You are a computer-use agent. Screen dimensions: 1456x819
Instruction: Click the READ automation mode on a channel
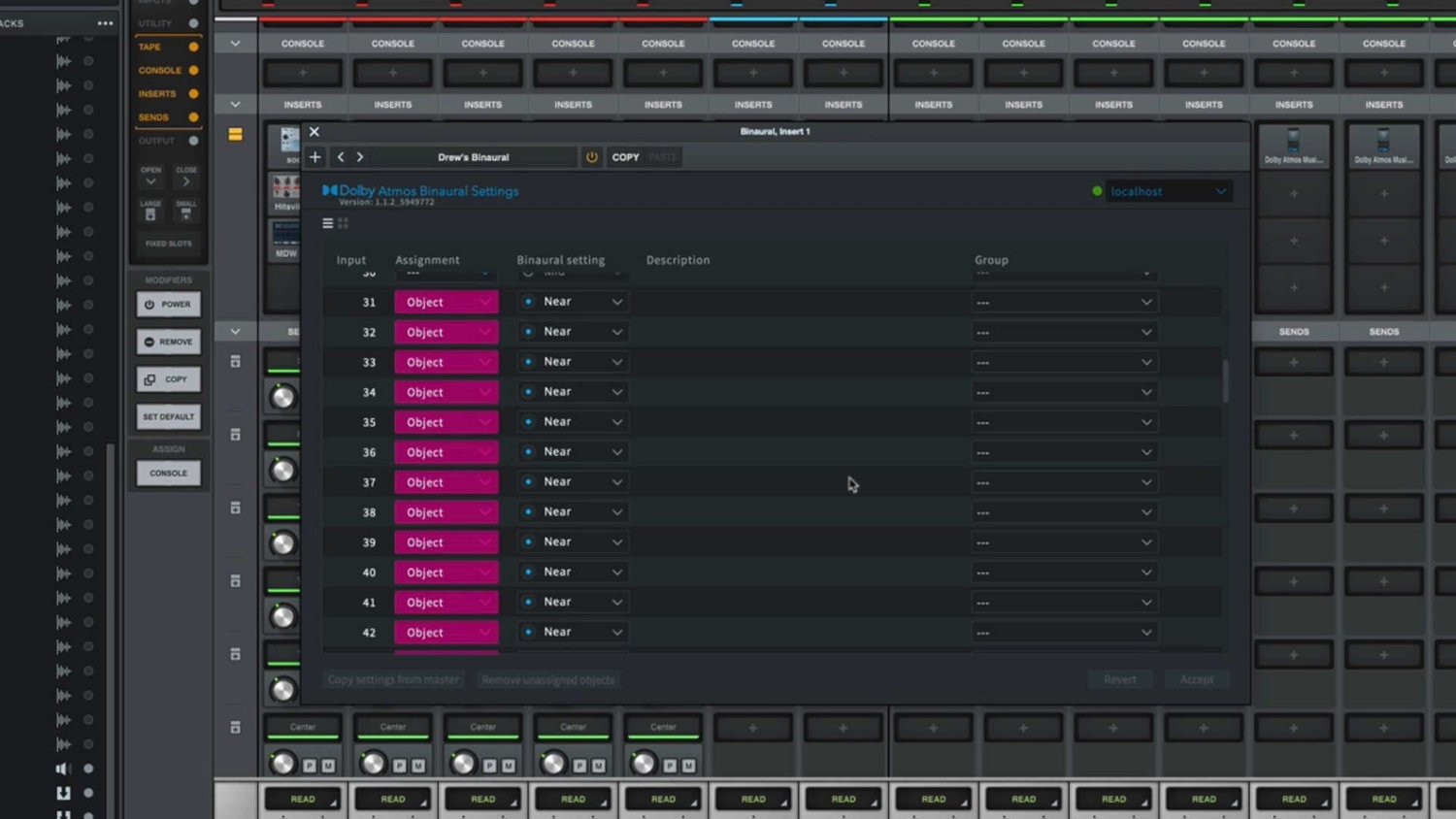coord(303,798)
